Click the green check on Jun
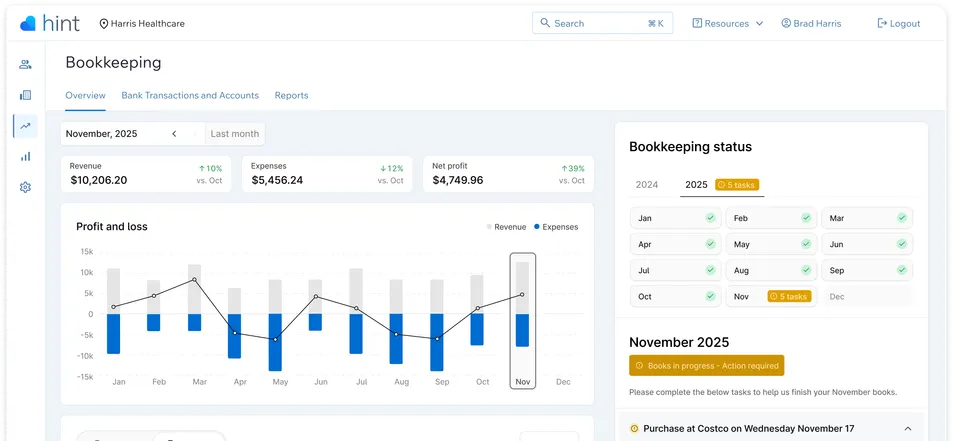 tap(902, 244)
